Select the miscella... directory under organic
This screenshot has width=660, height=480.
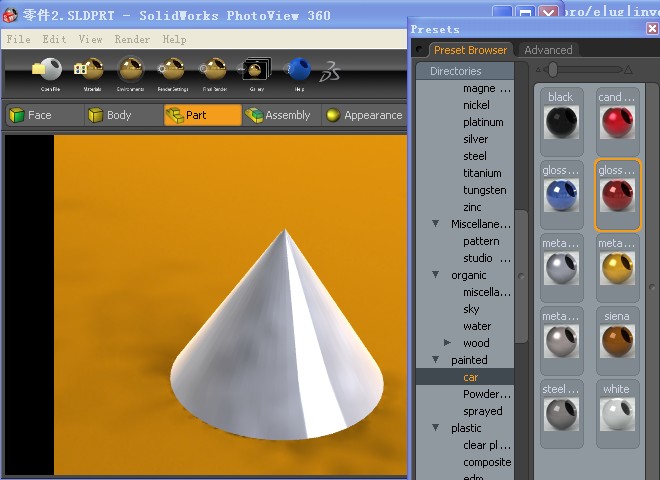(x=487, y=292)
